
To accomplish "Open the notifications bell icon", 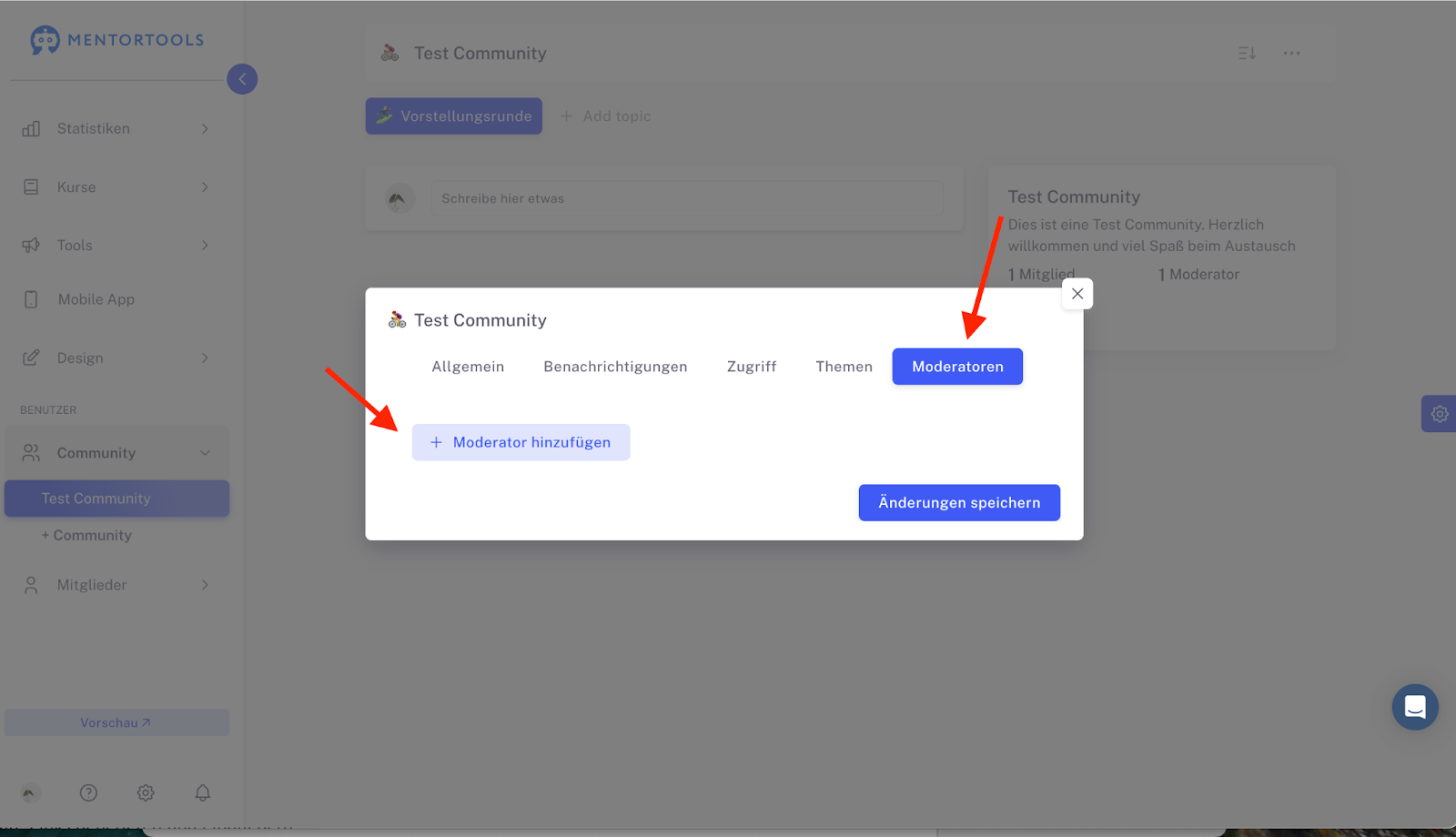I will pos(203,792).
